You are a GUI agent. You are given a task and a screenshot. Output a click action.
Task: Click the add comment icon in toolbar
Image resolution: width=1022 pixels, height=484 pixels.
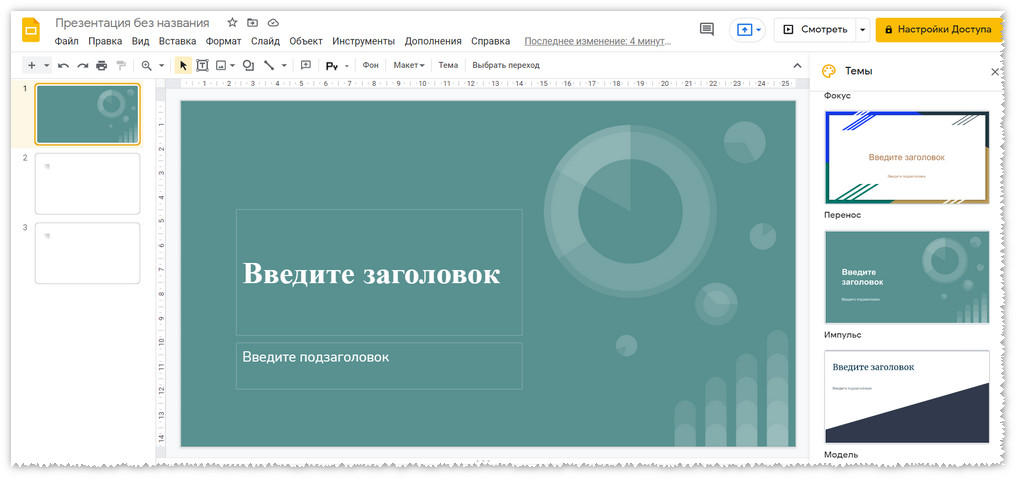click(x=306, y=66)
